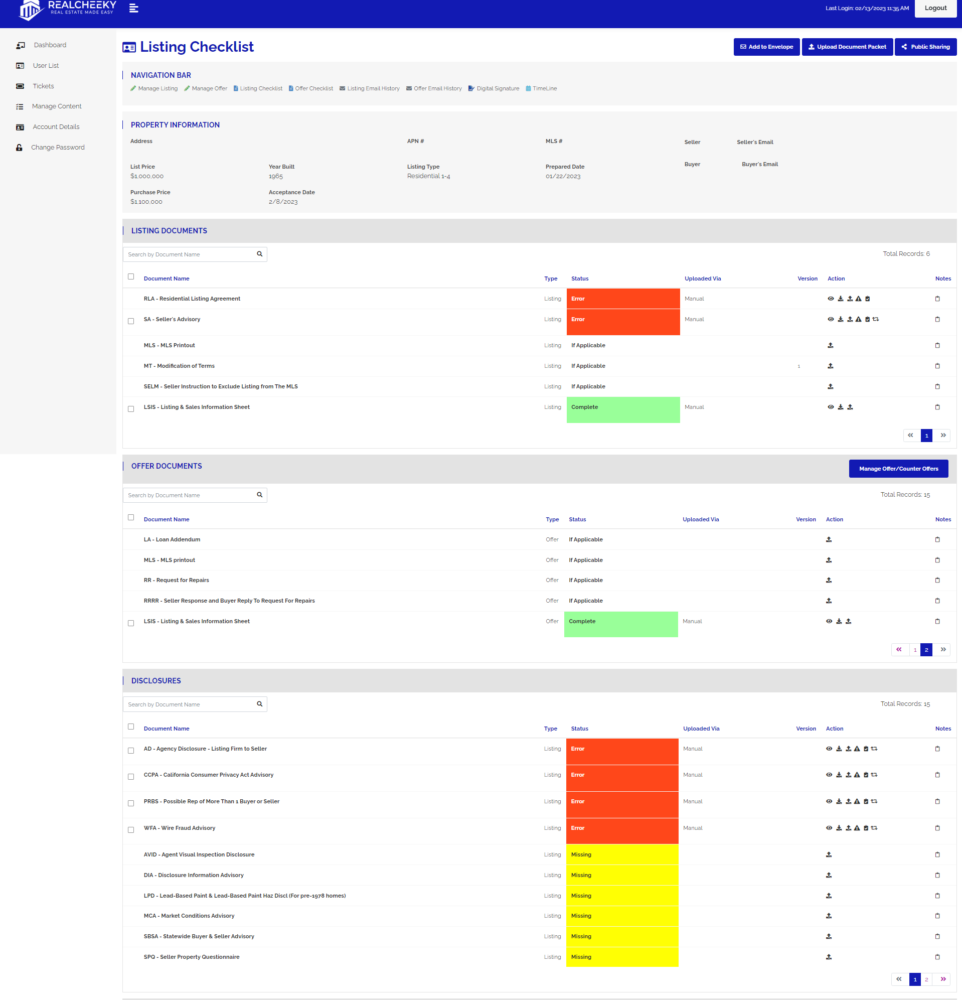962x1000 pixels.
Task: Click the Upload Document Packet button
Action: coord(846,47)
